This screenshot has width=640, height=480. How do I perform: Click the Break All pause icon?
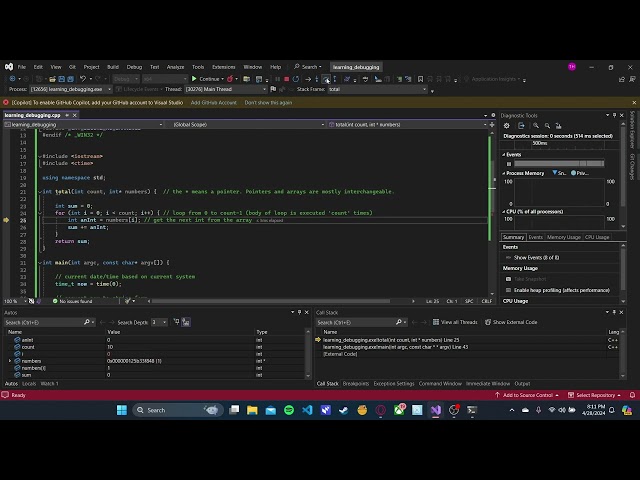click(278, 79)
